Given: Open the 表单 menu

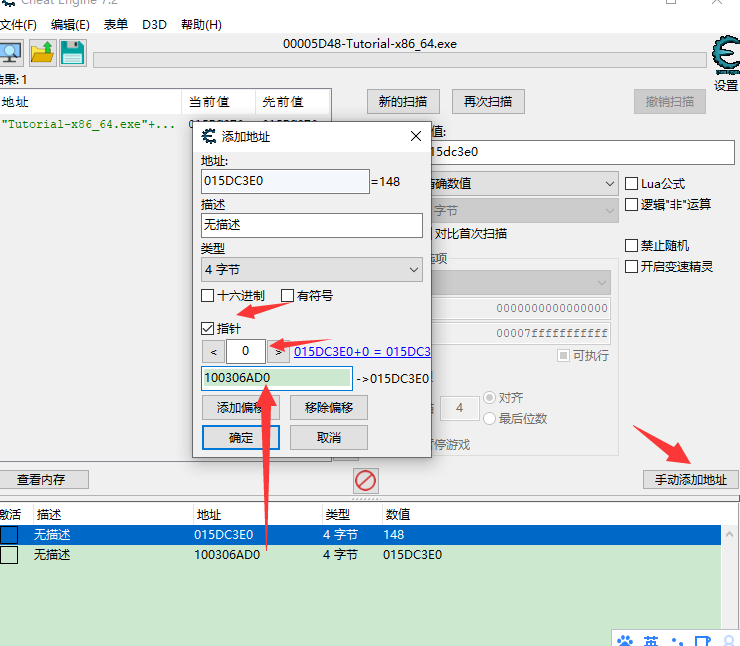Looking at the screenshot, I should (x=116, y=25).
